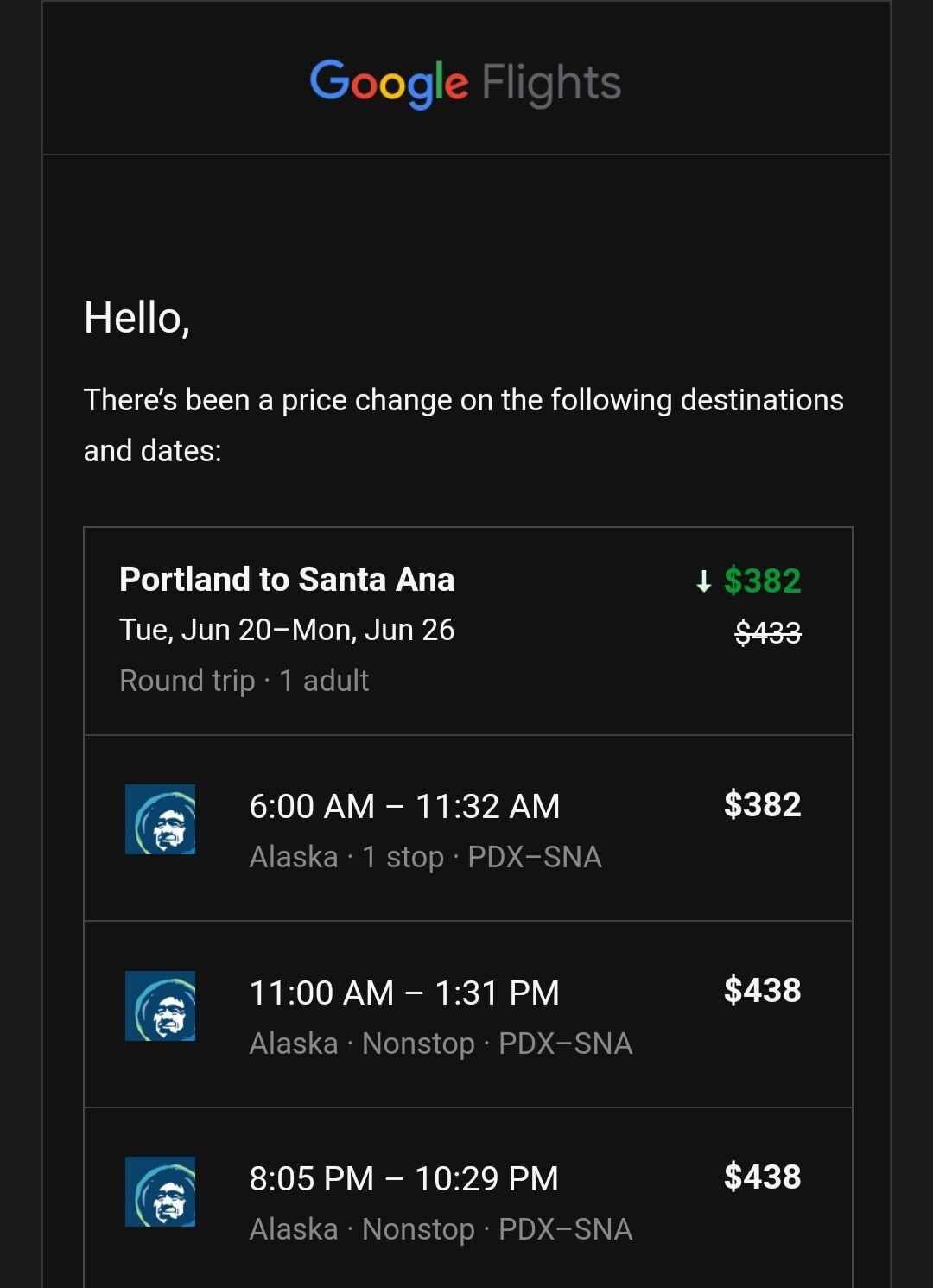Click Round trip 1 adult text
The image size is (933, 1288).
244,681
